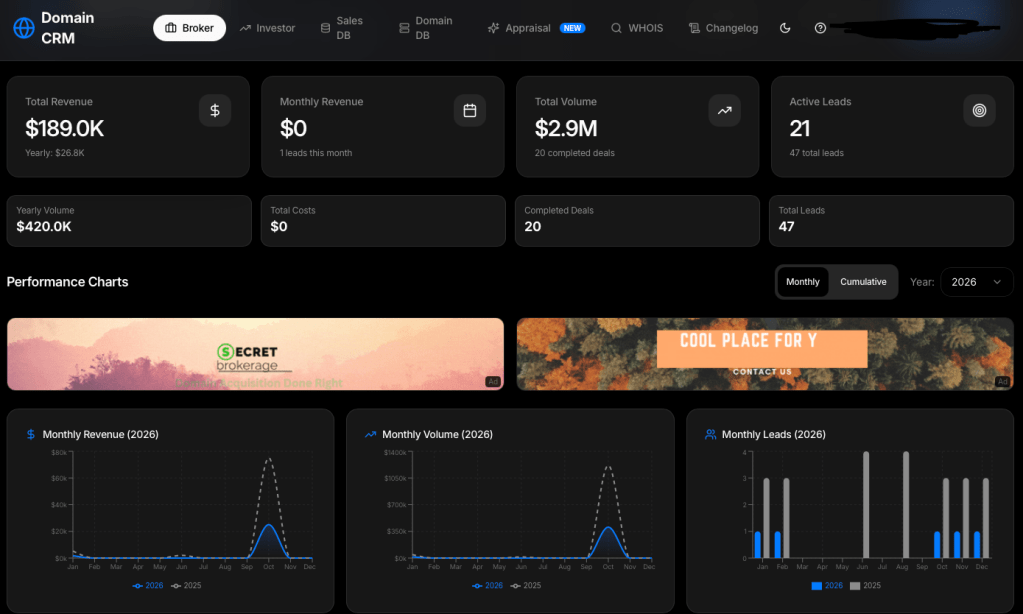View the Changelog page
This screenshot has width=1023, height=614.
[722, 28]
